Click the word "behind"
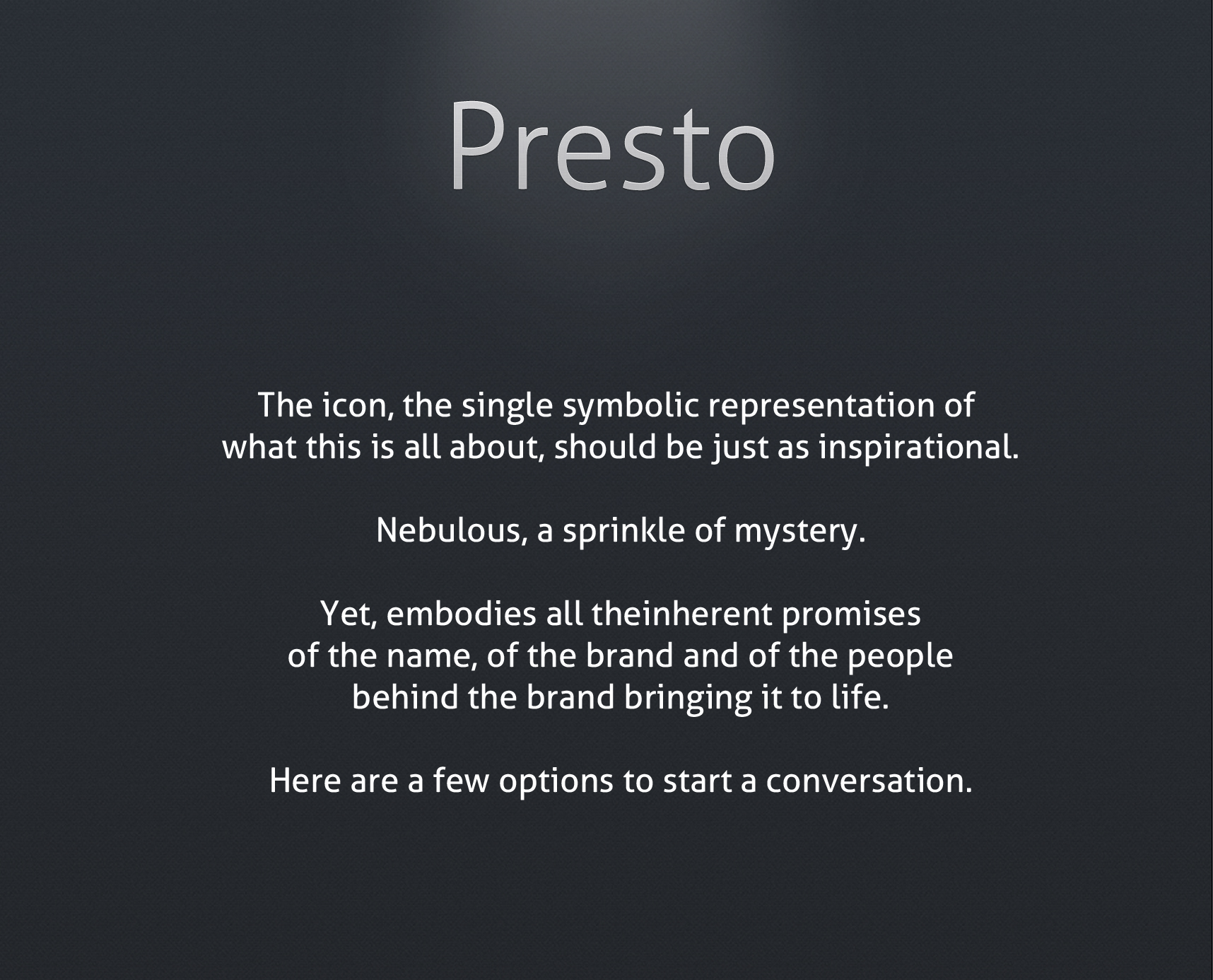1213x980 pixels. click(x=405, y=698)
